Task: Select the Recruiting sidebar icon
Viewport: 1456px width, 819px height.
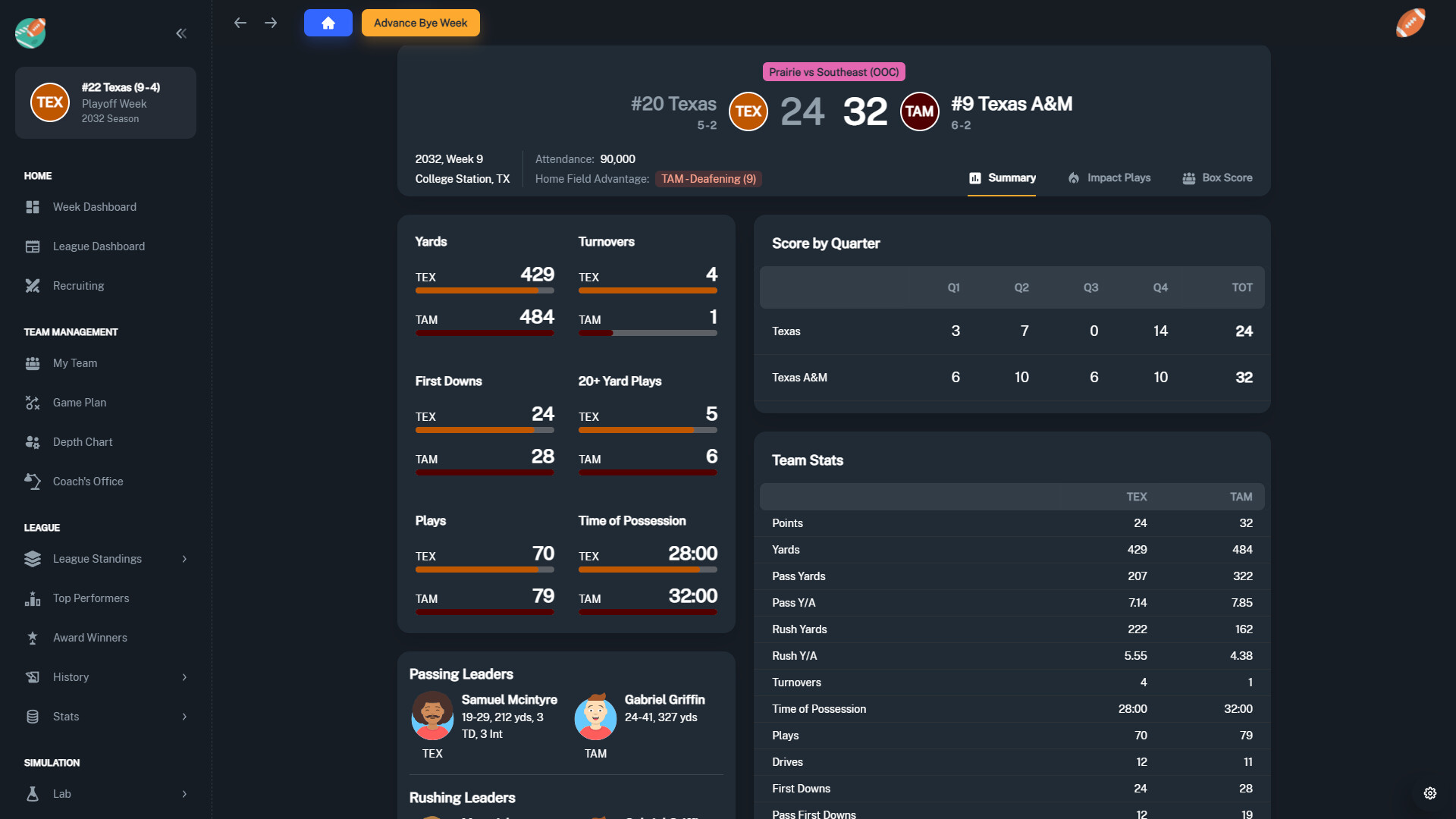Action: 33,286
